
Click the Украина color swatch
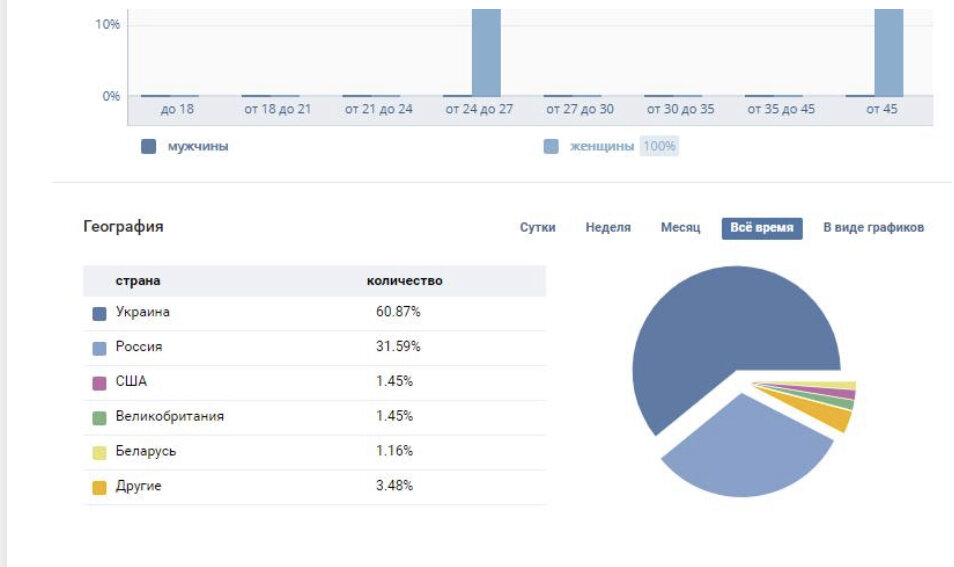(99, 313)
